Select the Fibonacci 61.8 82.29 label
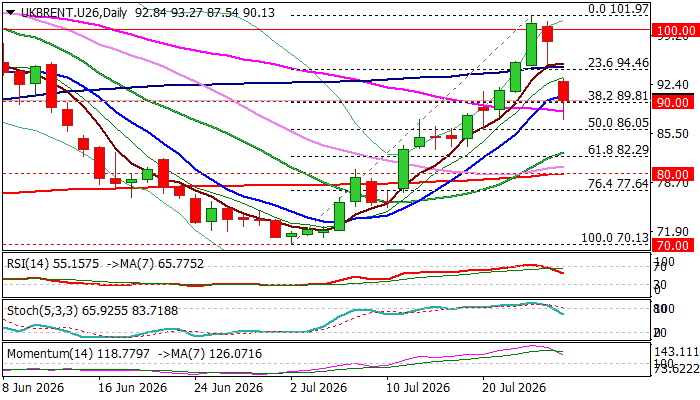The width and height of the screenshot is (700, 400). click(x=618, y=150)
